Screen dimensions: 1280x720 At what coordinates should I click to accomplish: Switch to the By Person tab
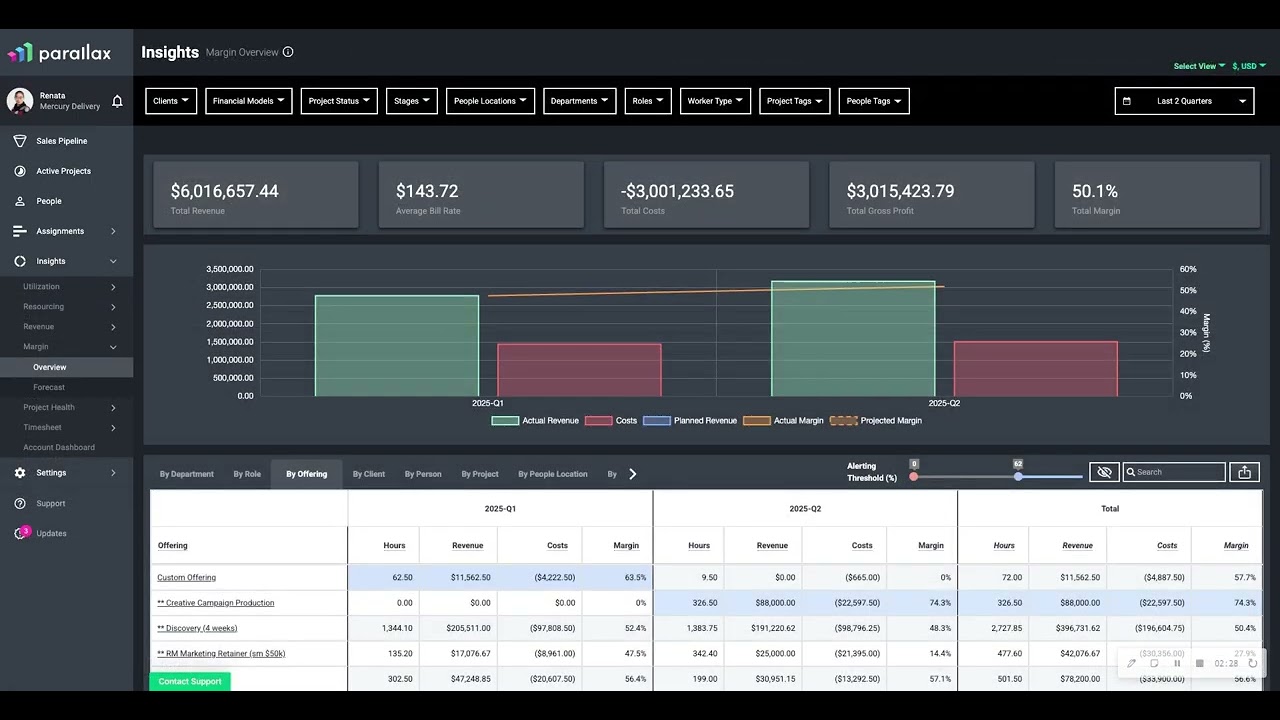pyautogui.click(x=423, y=474)
